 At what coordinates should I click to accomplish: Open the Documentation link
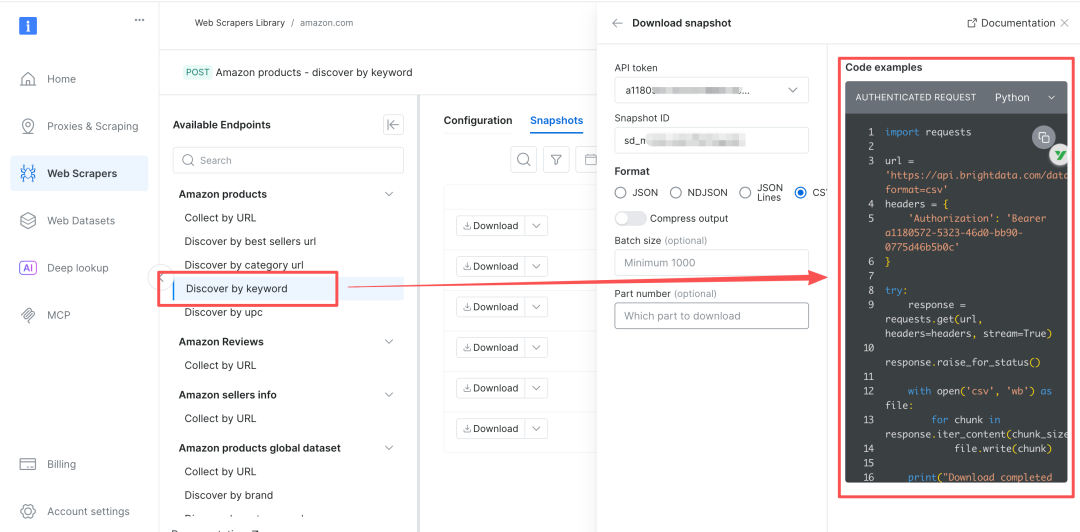[x=1012, y=23]
